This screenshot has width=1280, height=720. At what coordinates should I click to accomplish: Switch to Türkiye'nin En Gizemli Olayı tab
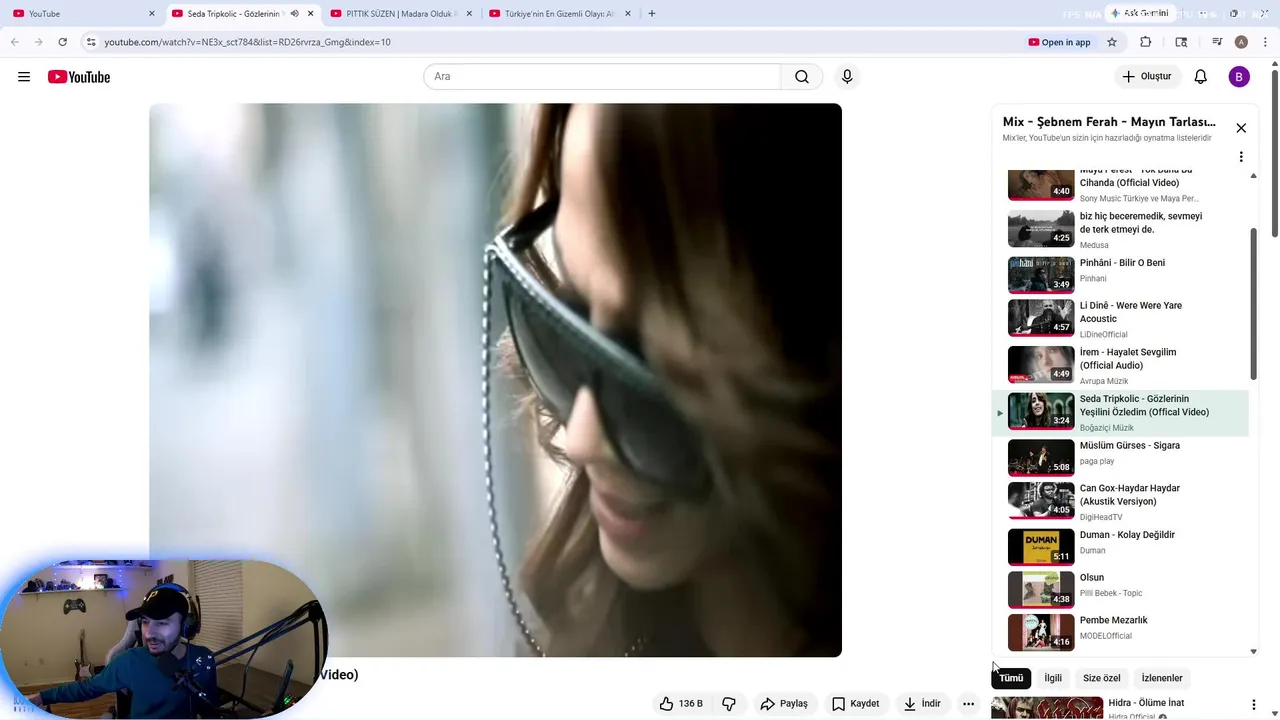(558, 14)
